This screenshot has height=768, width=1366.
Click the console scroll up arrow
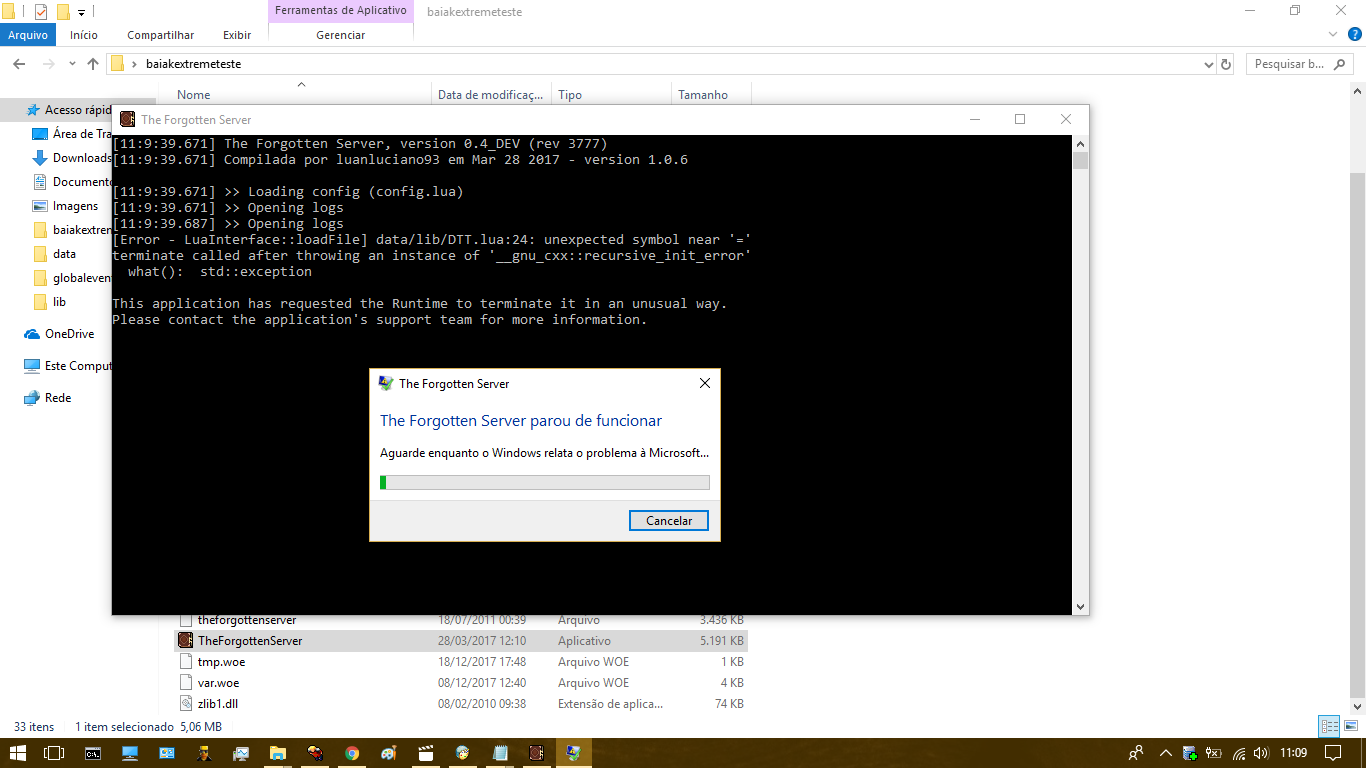[1080, 143]
